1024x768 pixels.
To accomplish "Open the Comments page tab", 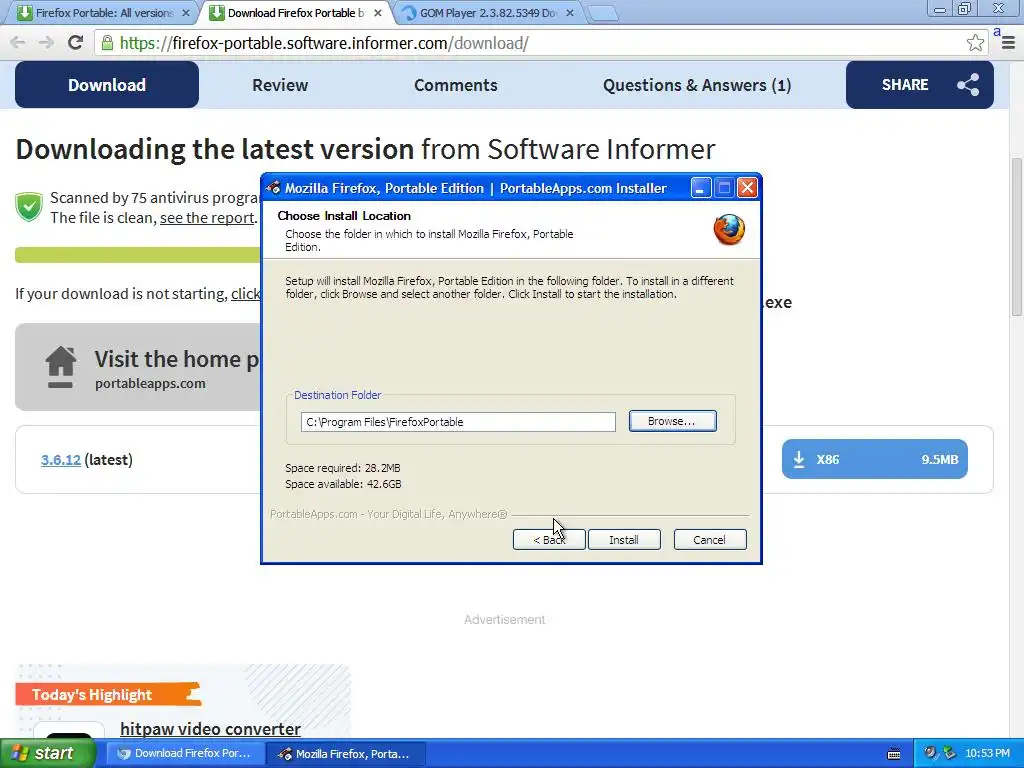I will 456,85.
